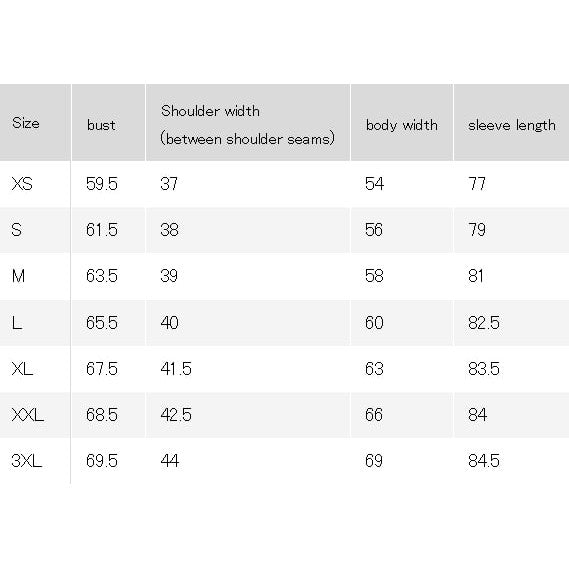Select the bust value 68.5
The image size is (569, 569).
point(102,414)
